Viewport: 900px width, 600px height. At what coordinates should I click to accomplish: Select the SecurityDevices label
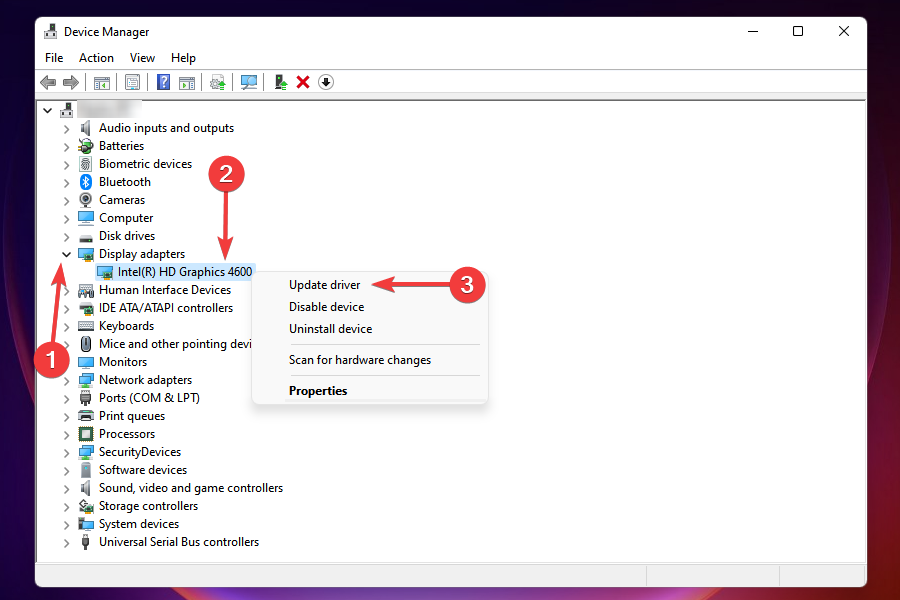[x=140, y=452]
